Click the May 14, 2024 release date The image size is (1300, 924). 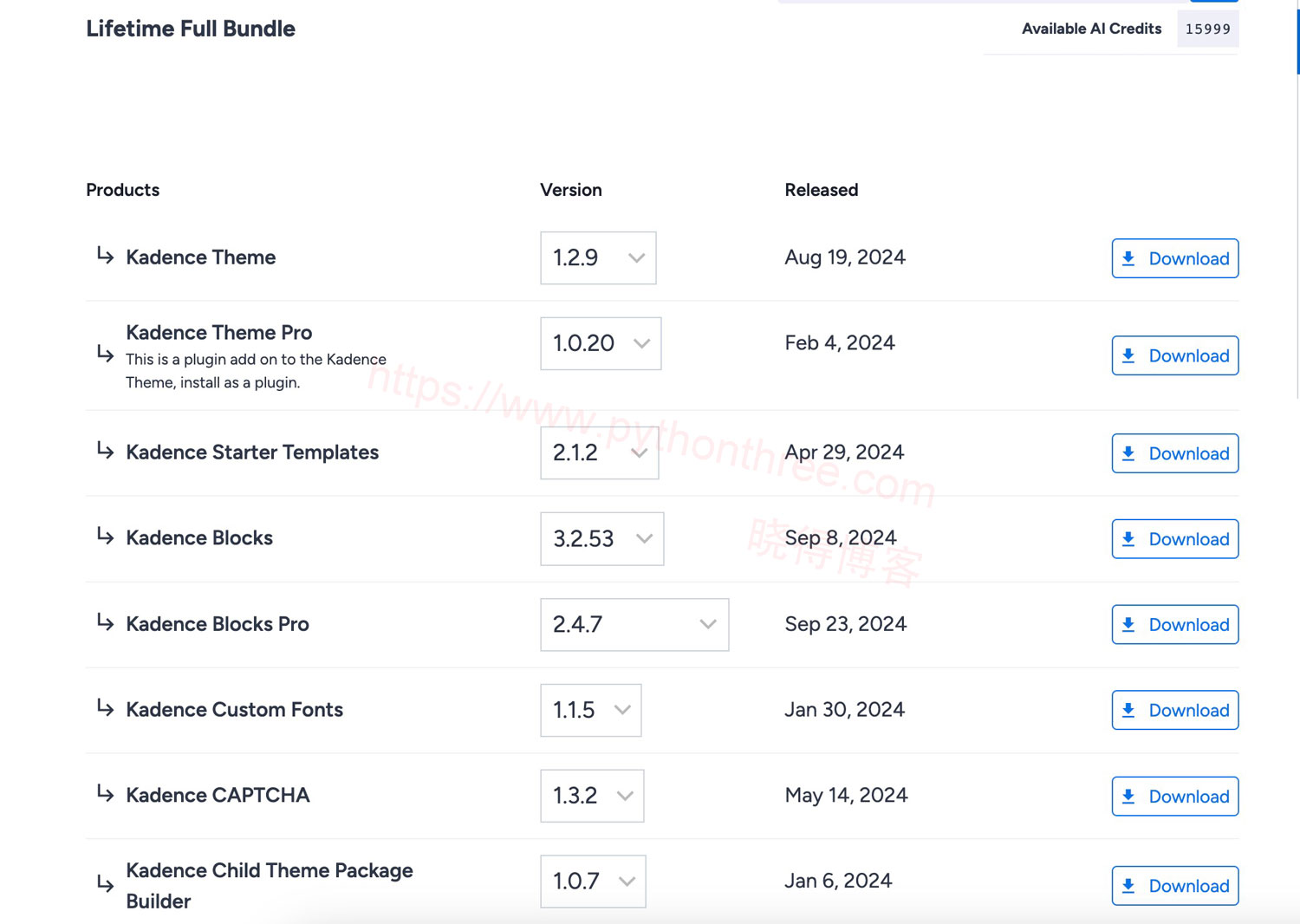pos(847,796)
